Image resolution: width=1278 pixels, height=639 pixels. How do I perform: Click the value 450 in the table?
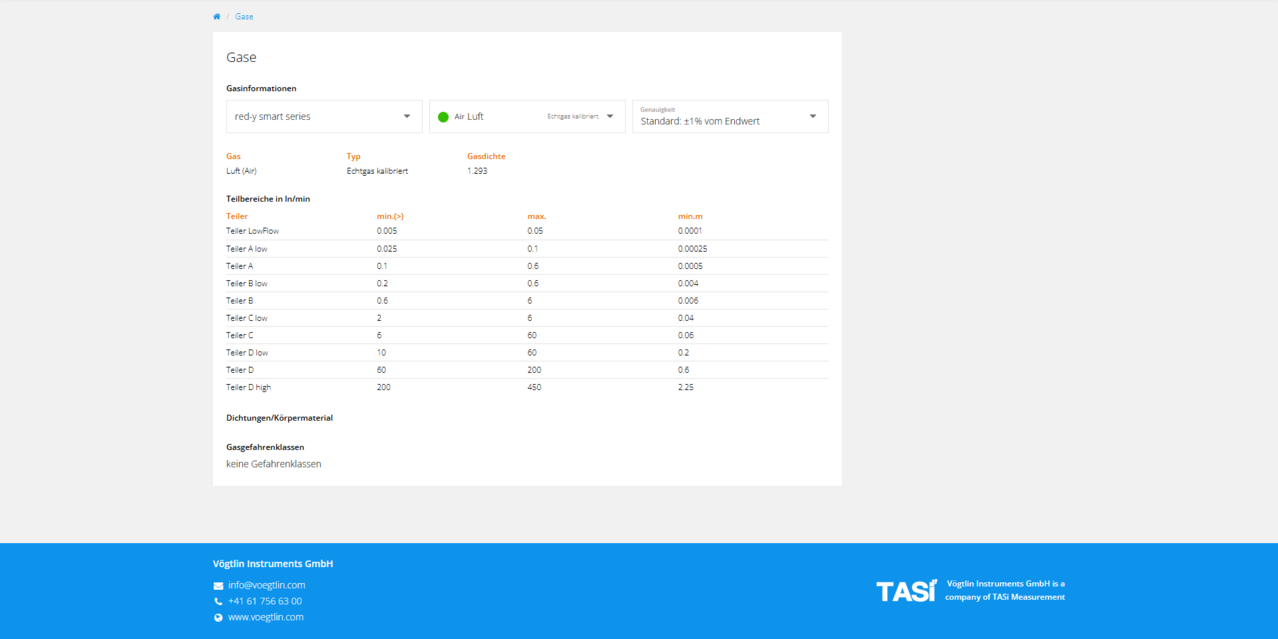[x=534, y=387]
